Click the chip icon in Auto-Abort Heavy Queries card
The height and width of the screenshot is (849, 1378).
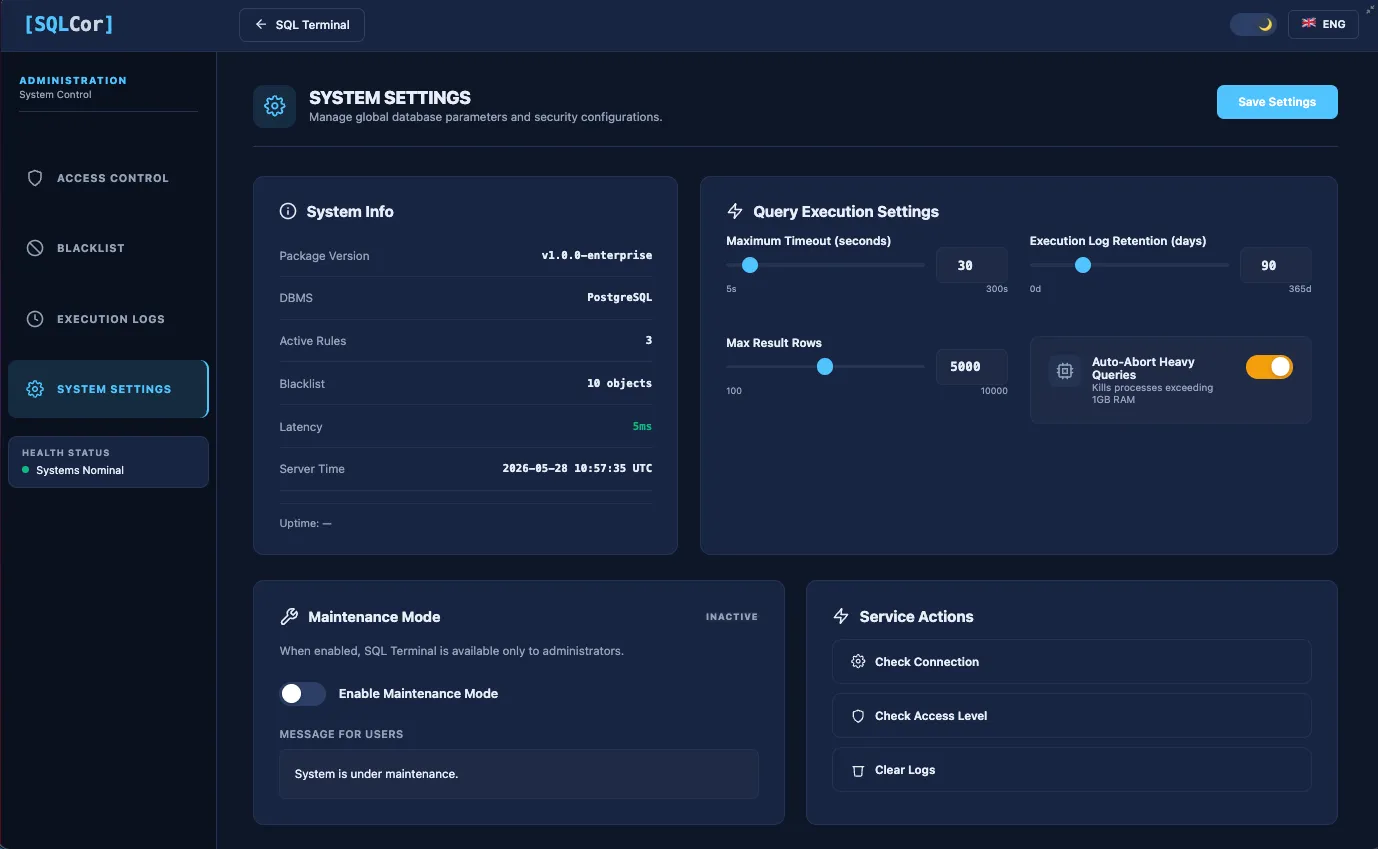tap(1065, 371)
